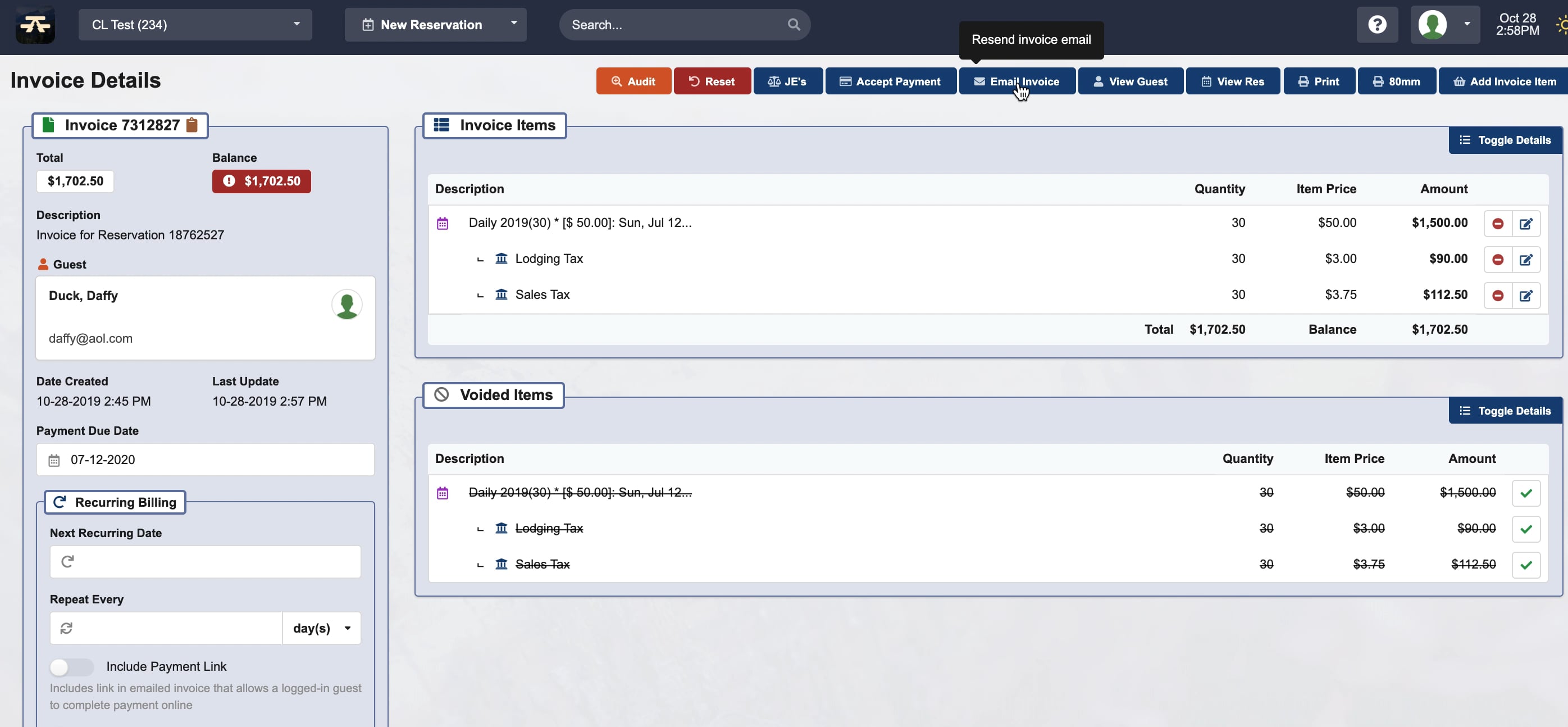Open the day(s) repeat unit dropdown
Viewport: 1568px width, 727px height.
click(321, 628)
